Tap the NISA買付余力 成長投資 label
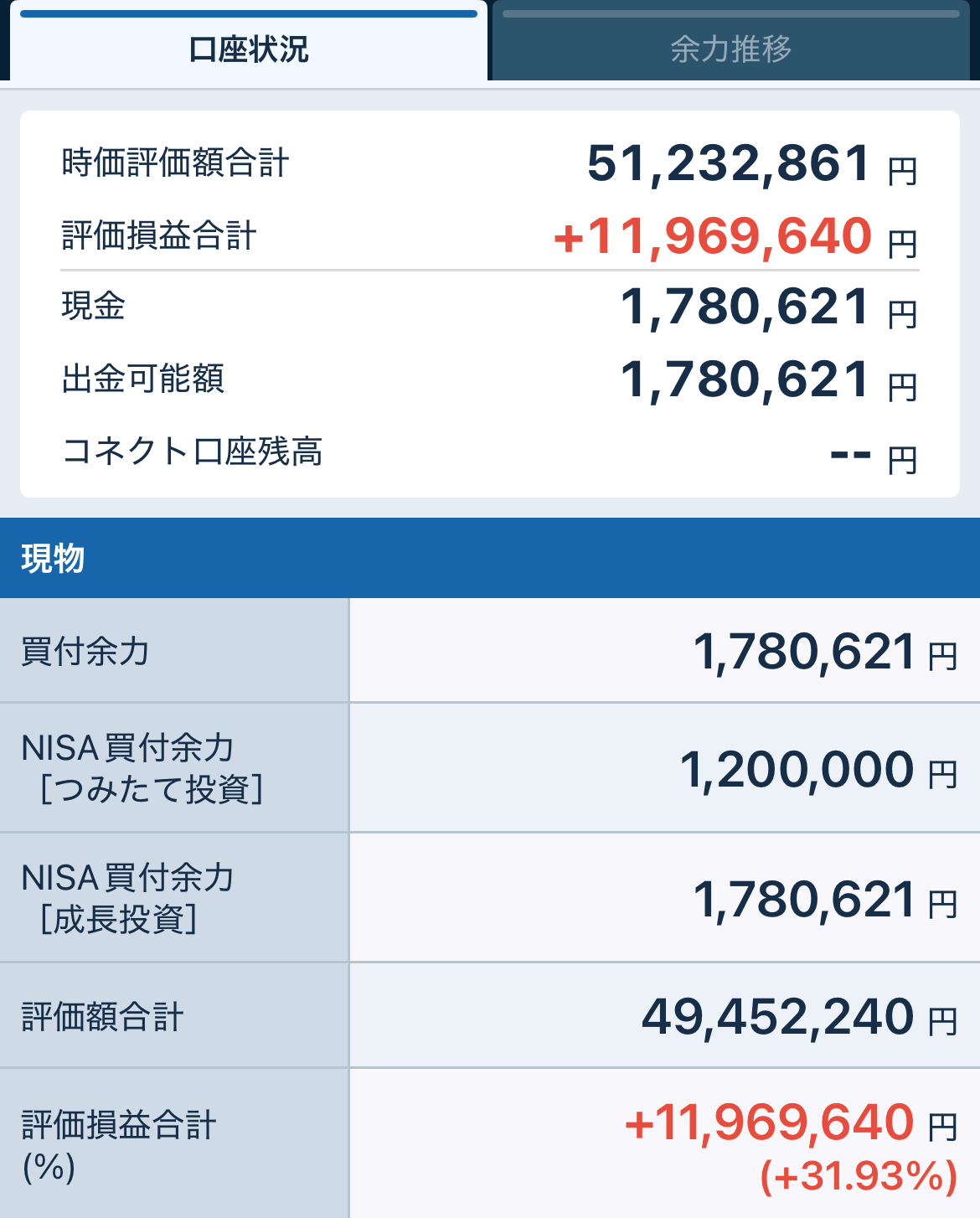Viewport: 980px width, 1218px height. coord(127,898)
